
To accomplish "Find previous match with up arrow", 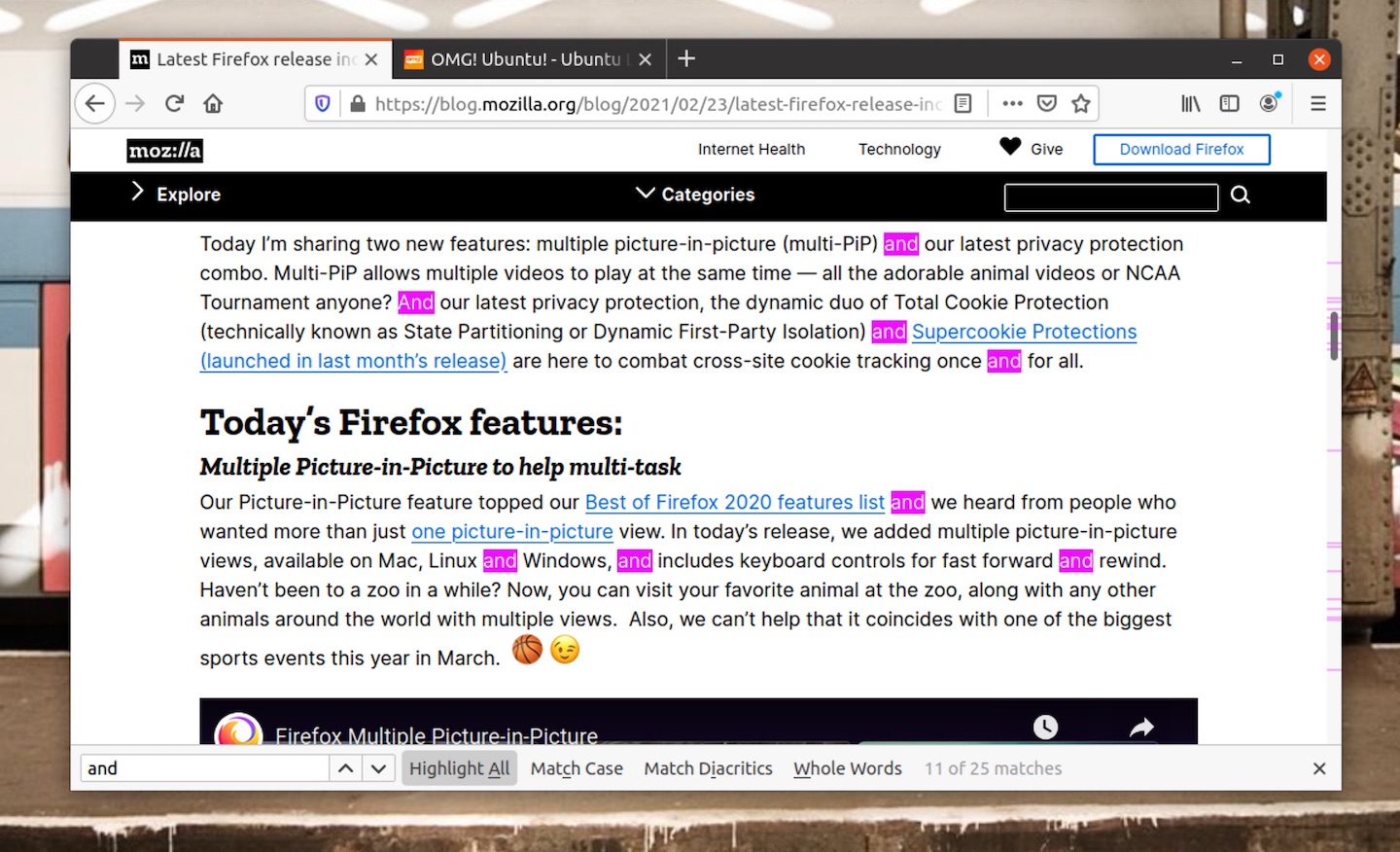I will (x=345, y=768).
